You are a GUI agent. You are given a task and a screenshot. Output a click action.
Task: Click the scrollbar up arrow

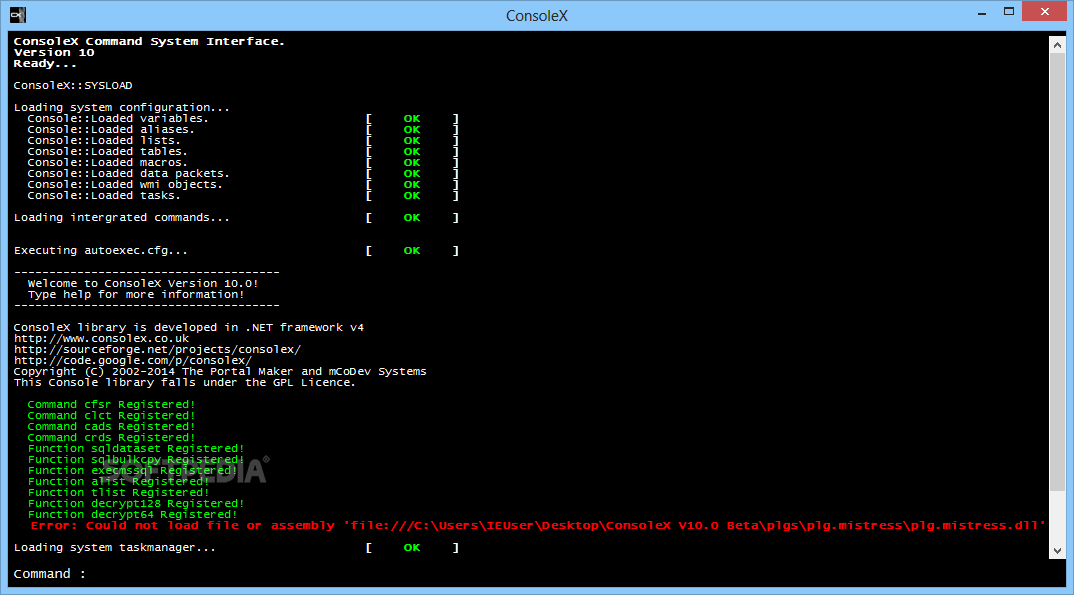click(x=1057, y=45)
